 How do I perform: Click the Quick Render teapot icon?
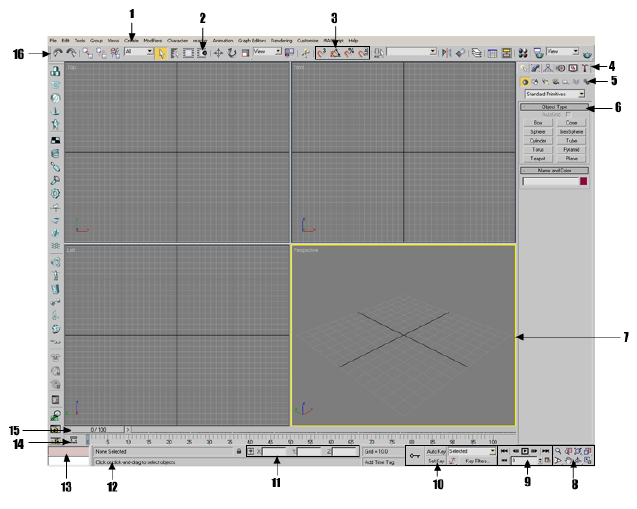pyautogui.click(x=587, y=54)
